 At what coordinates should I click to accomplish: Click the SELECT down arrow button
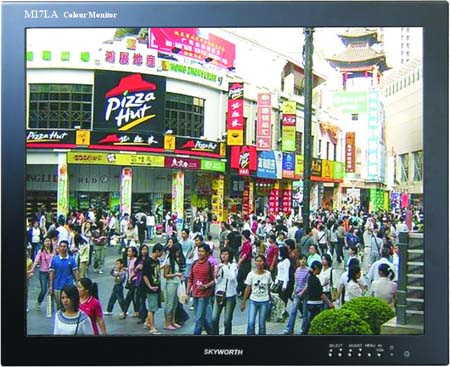(340, 355)
